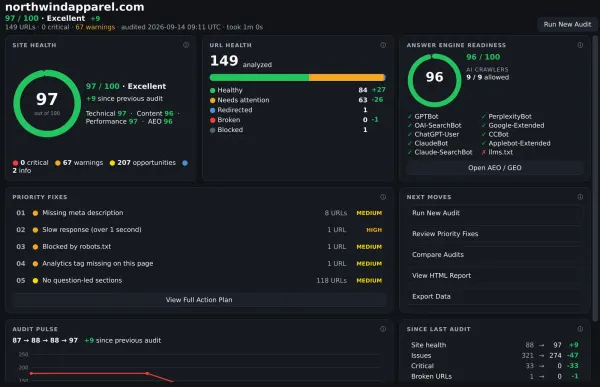Click the URL health progress bar
600x387 pixels.
[x=298, y=78]
